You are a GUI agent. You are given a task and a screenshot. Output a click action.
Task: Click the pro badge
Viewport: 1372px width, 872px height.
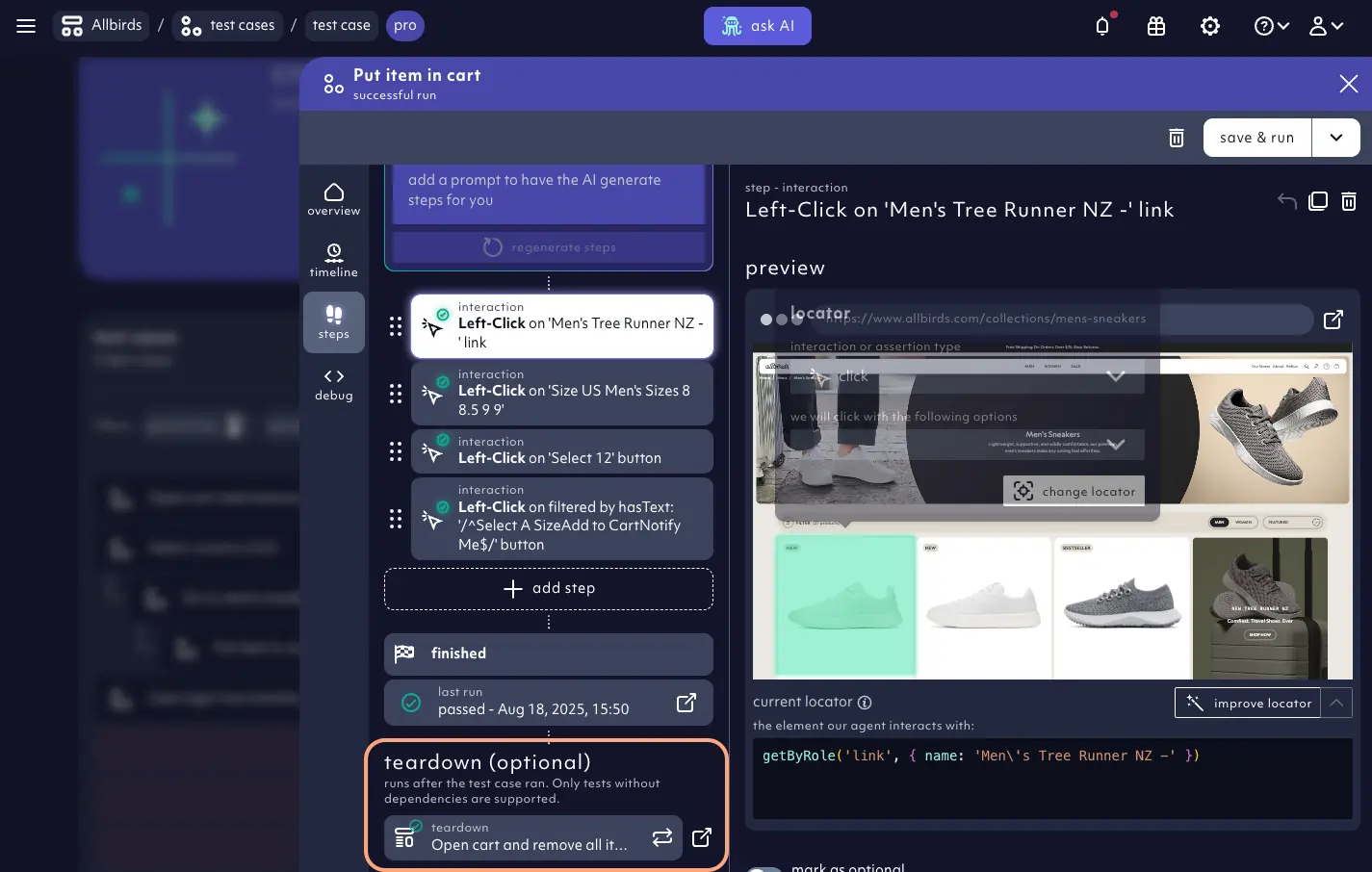[405, 25]
